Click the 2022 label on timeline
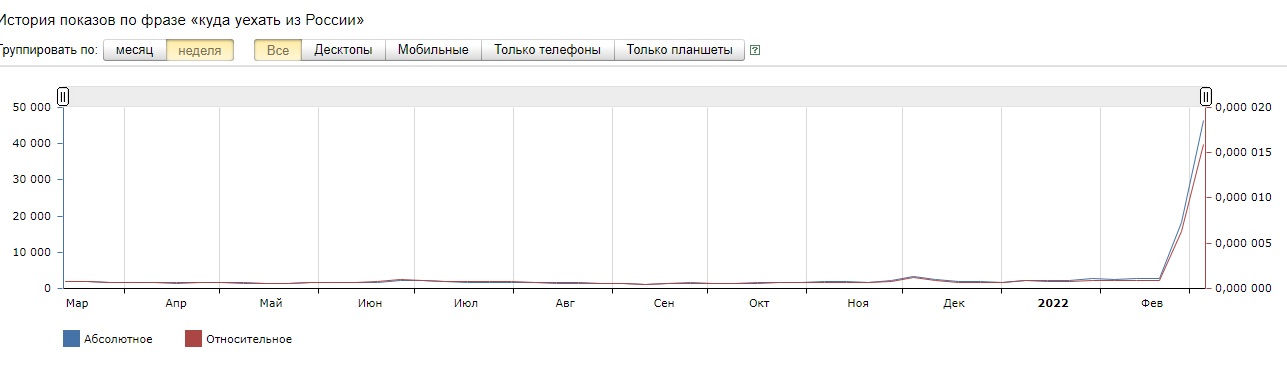This screenshot has height=367, width=1287. tap(1053, 302)
